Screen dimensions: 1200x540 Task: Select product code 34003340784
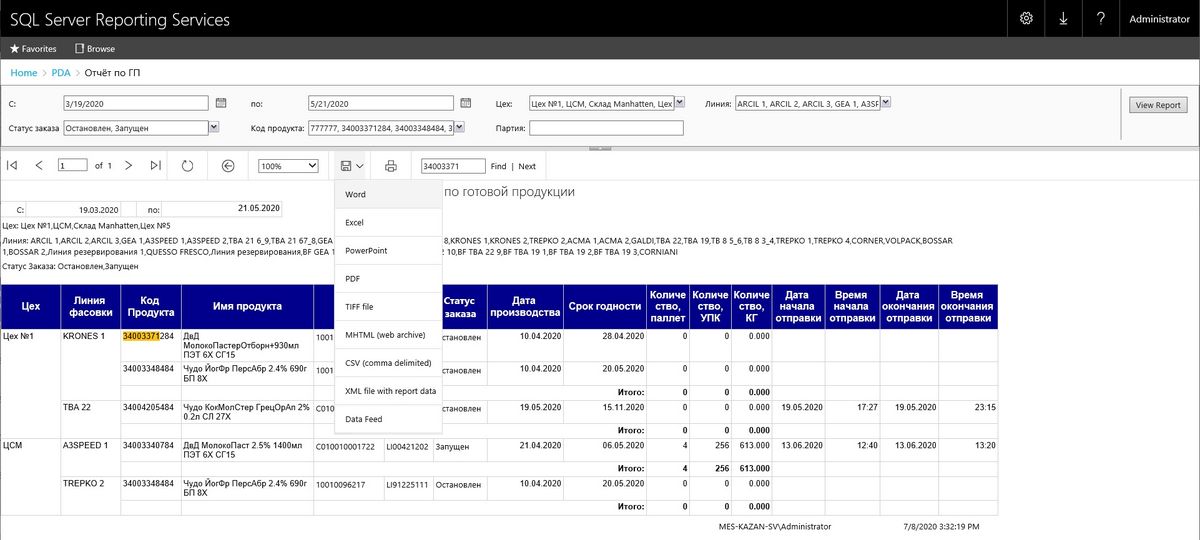149,445
